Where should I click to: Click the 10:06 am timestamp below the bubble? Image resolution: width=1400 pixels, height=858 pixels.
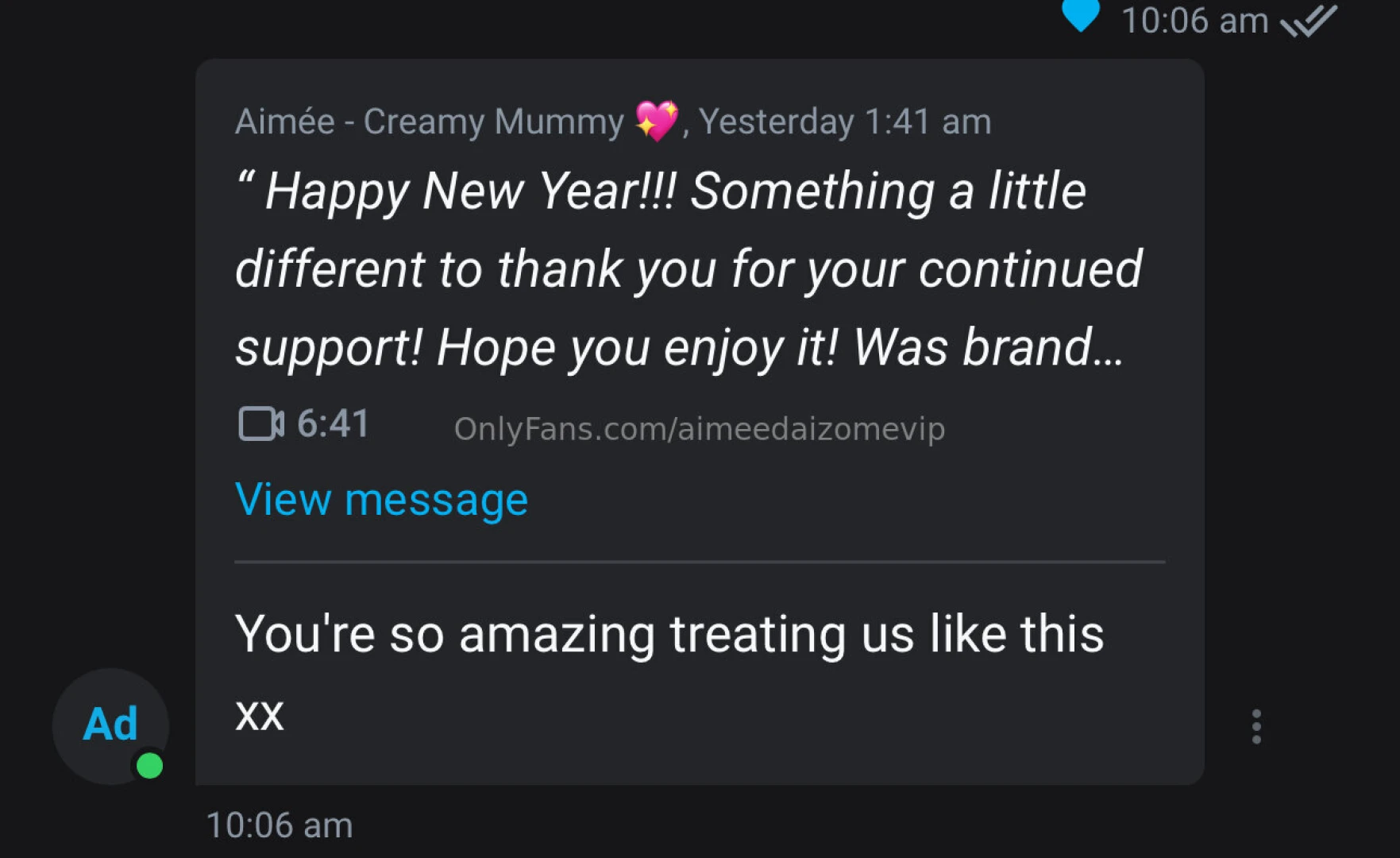point(279,825)
